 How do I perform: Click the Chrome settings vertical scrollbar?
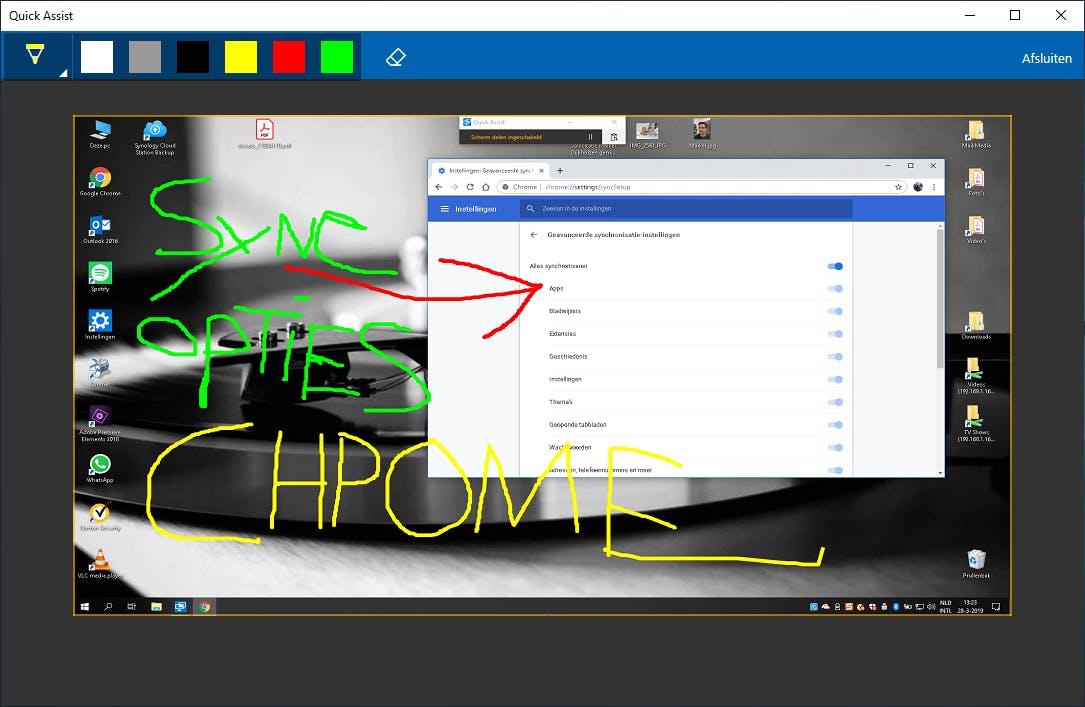(x=940, y=297)
